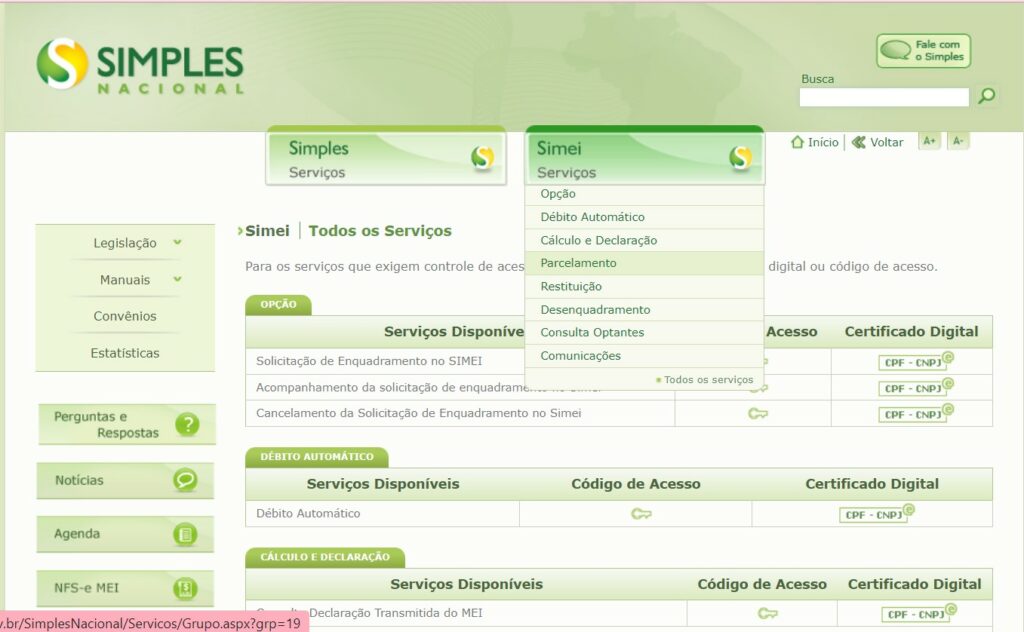The image size is (1024, 632).
Task: Click the key icon for Cancelamento da Solicitação no Simei
Action: point(759,412)
